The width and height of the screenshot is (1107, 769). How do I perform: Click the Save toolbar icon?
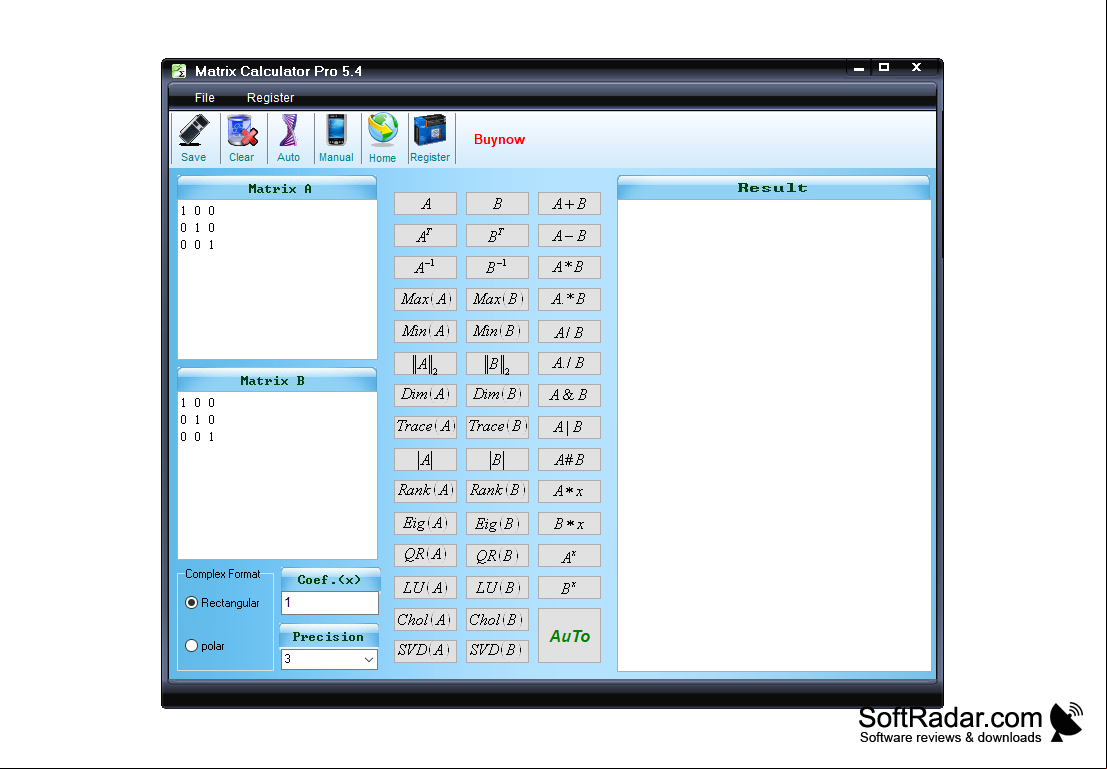coord(193,138)
